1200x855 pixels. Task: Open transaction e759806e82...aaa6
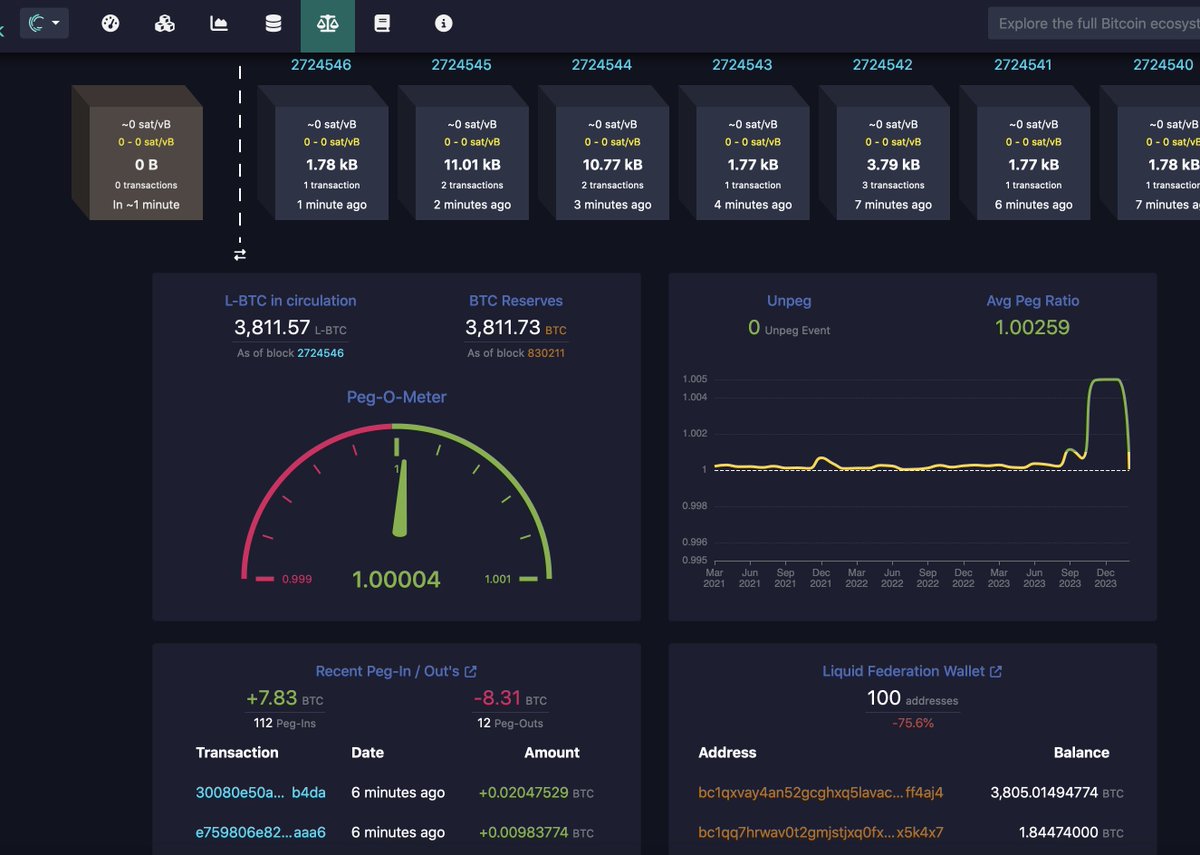tap(261, 833)
